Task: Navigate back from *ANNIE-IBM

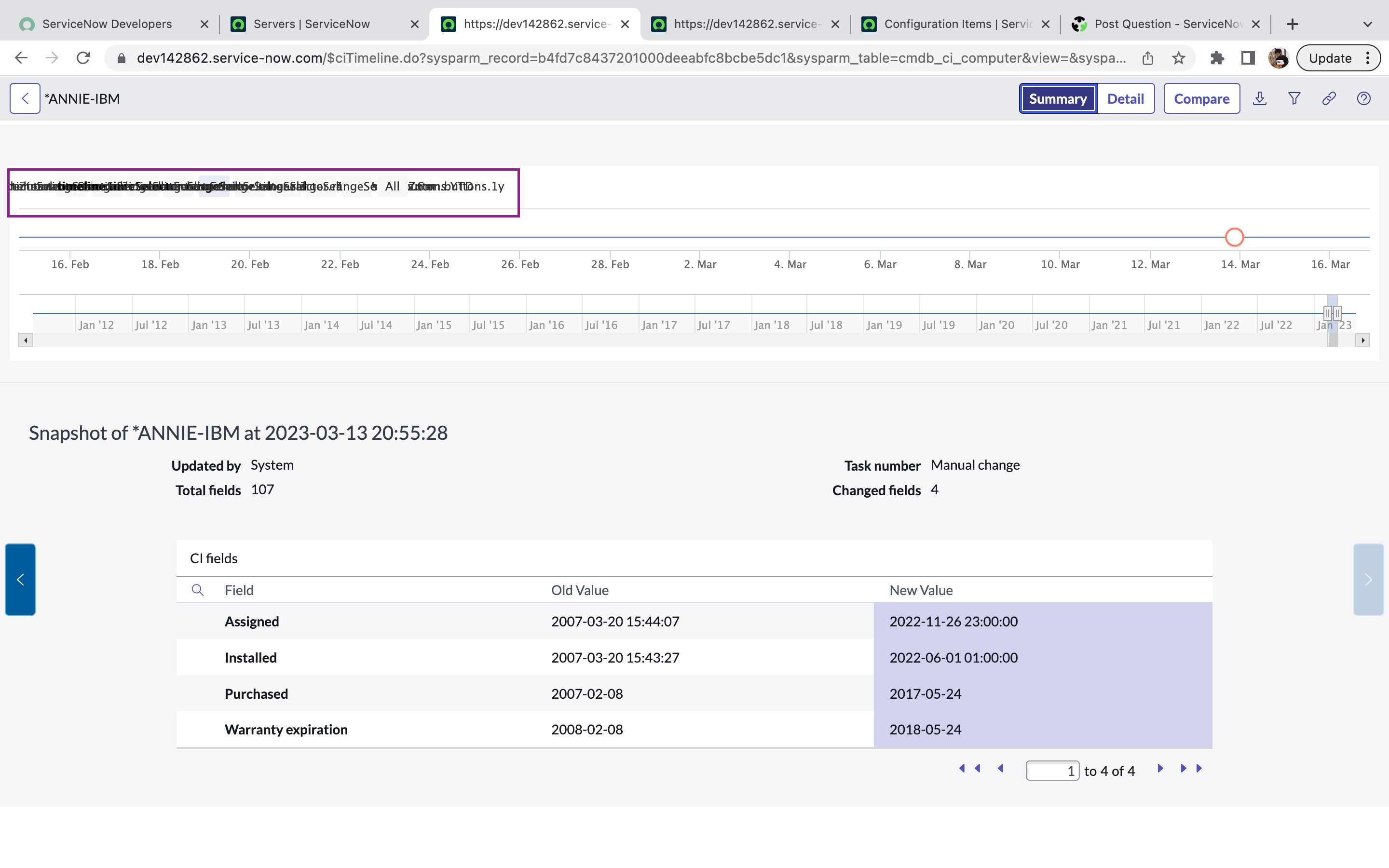Action: (x=25, y=98)
